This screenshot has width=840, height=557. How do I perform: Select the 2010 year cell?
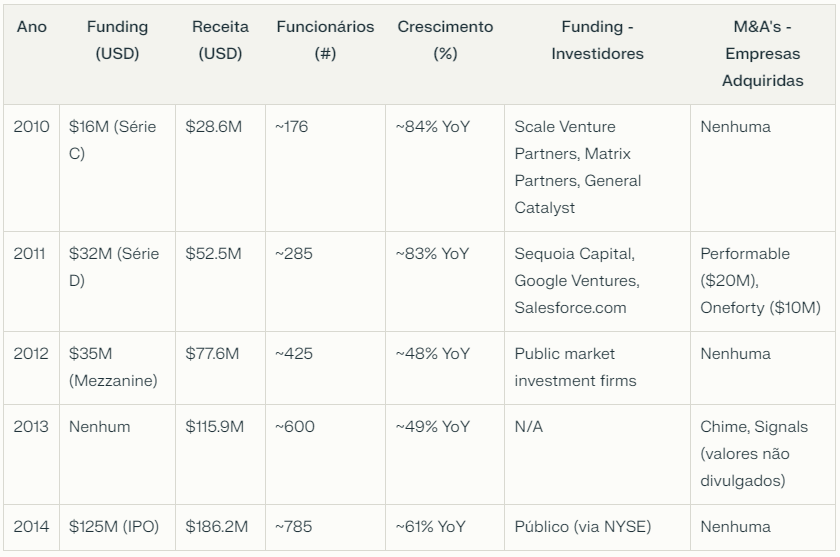click(31, 127)
